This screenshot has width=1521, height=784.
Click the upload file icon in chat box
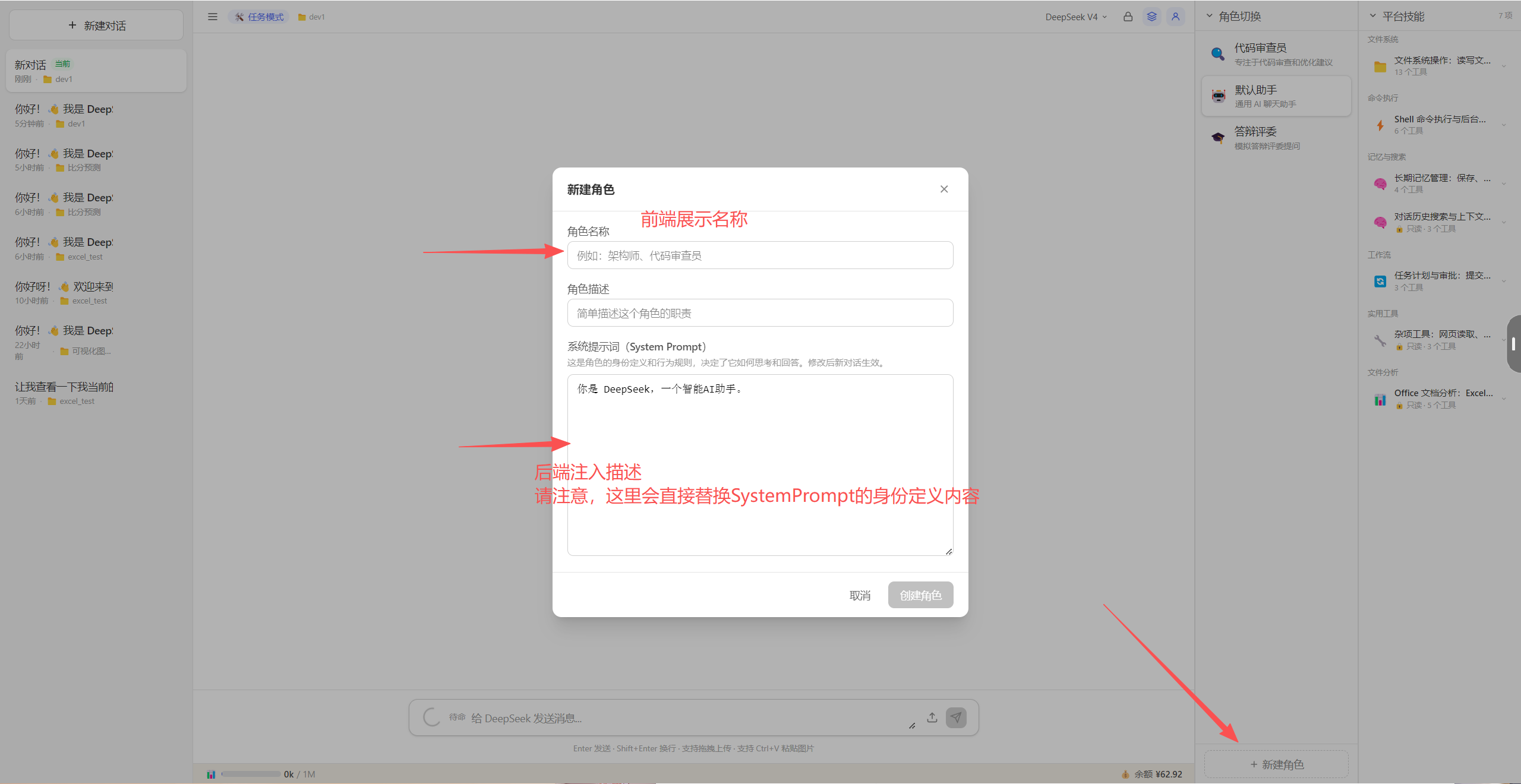932,717
